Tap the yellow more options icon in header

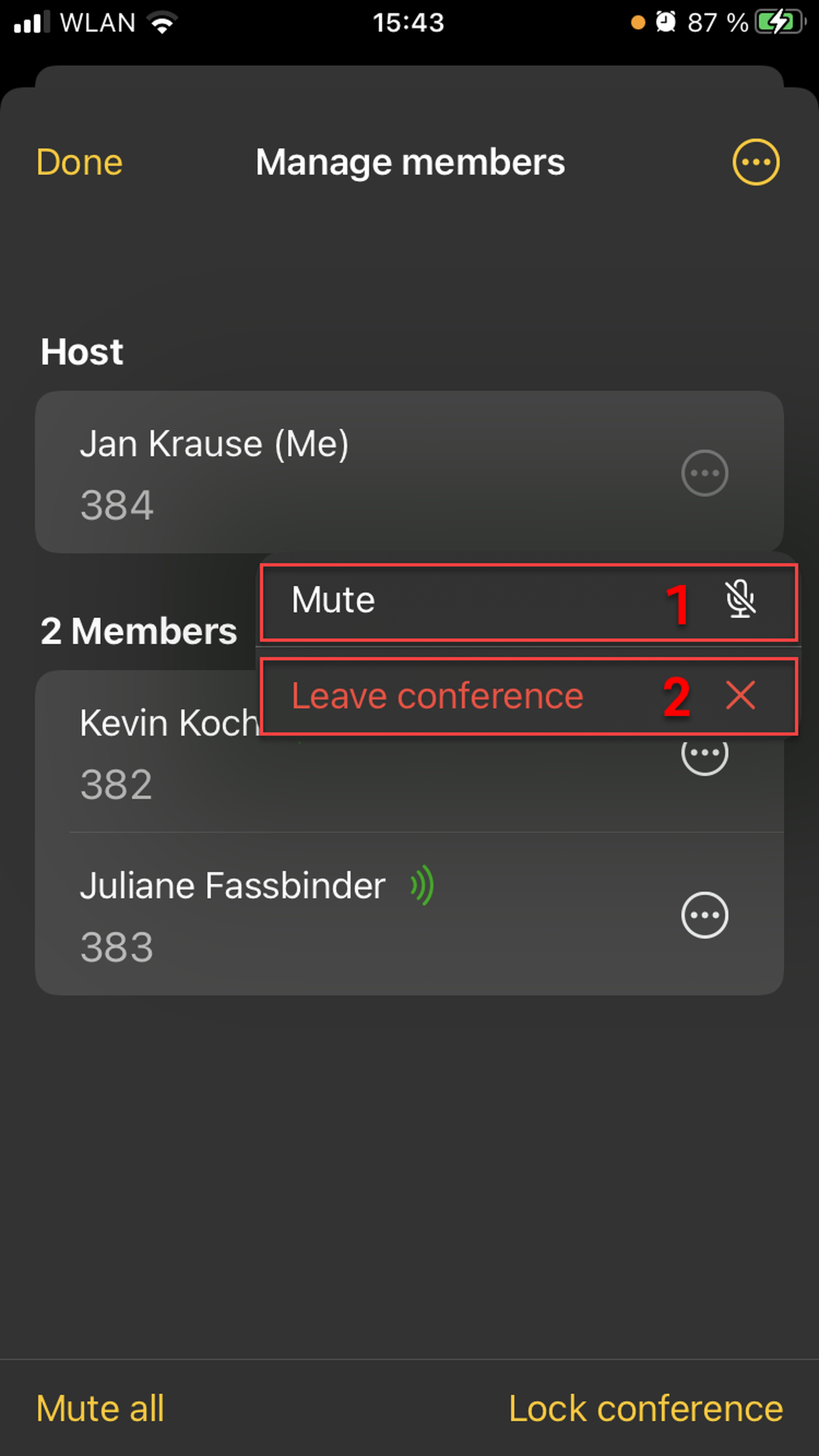(756, 162)
